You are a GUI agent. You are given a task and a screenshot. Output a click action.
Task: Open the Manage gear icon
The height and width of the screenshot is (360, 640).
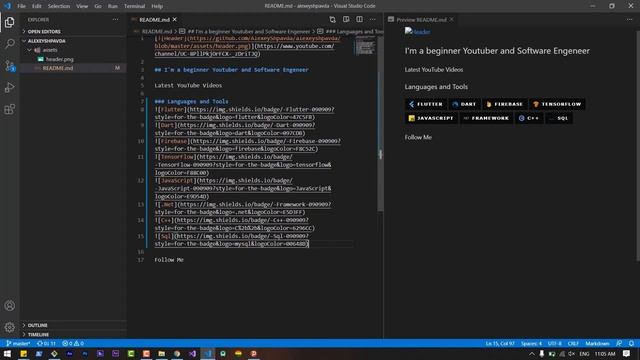(10, 327)
